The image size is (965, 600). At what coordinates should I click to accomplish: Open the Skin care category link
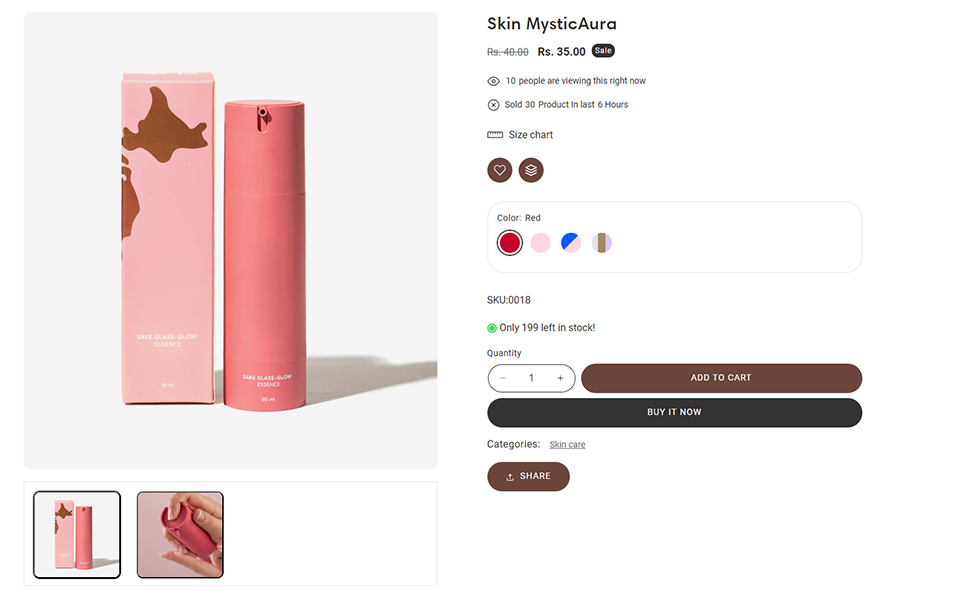pyautogui.click(x=567, y=445)
